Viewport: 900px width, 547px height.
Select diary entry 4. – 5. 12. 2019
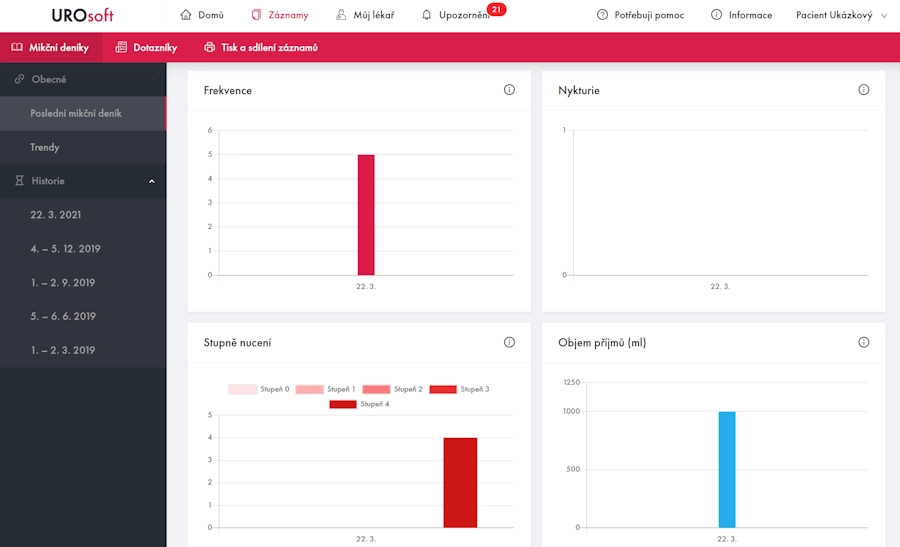[x=66, y=249]
